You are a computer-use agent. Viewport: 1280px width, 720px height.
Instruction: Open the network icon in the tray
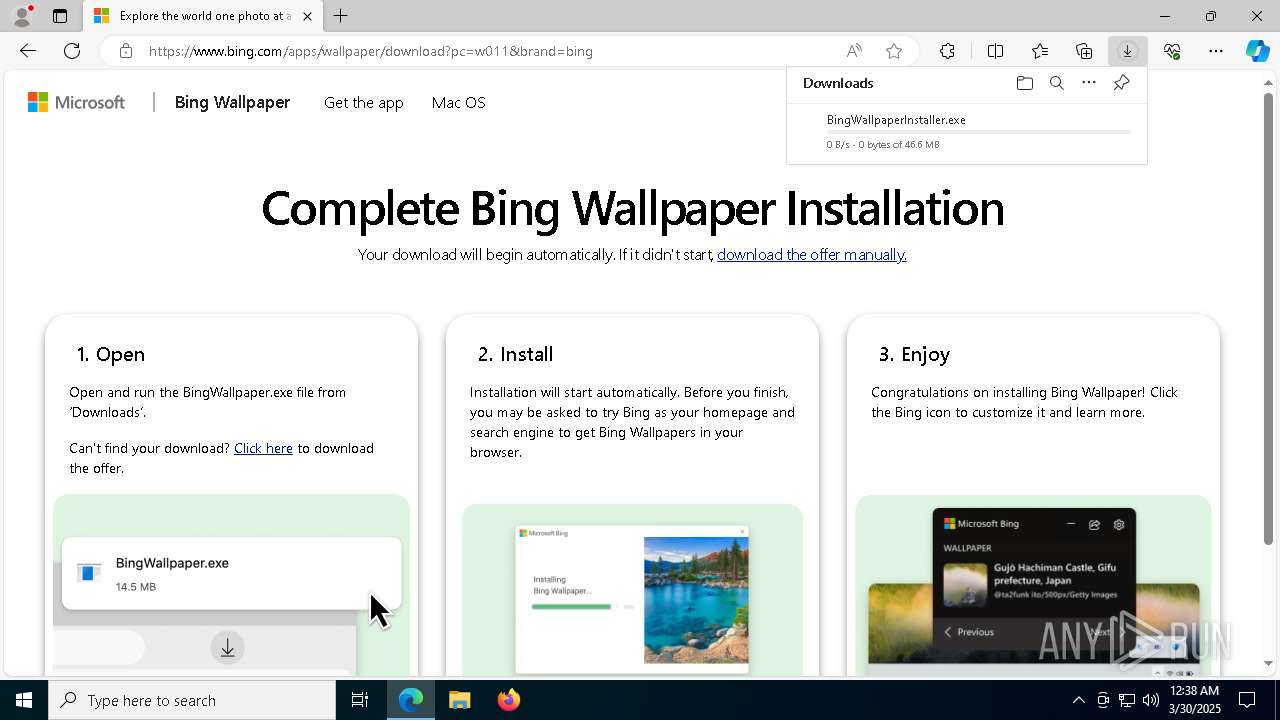[1126, 700]
